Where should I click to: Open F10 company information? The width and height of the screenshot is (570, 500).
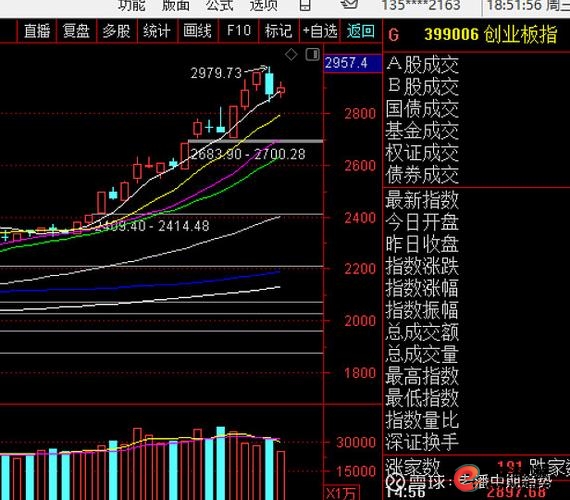[238, 31]
